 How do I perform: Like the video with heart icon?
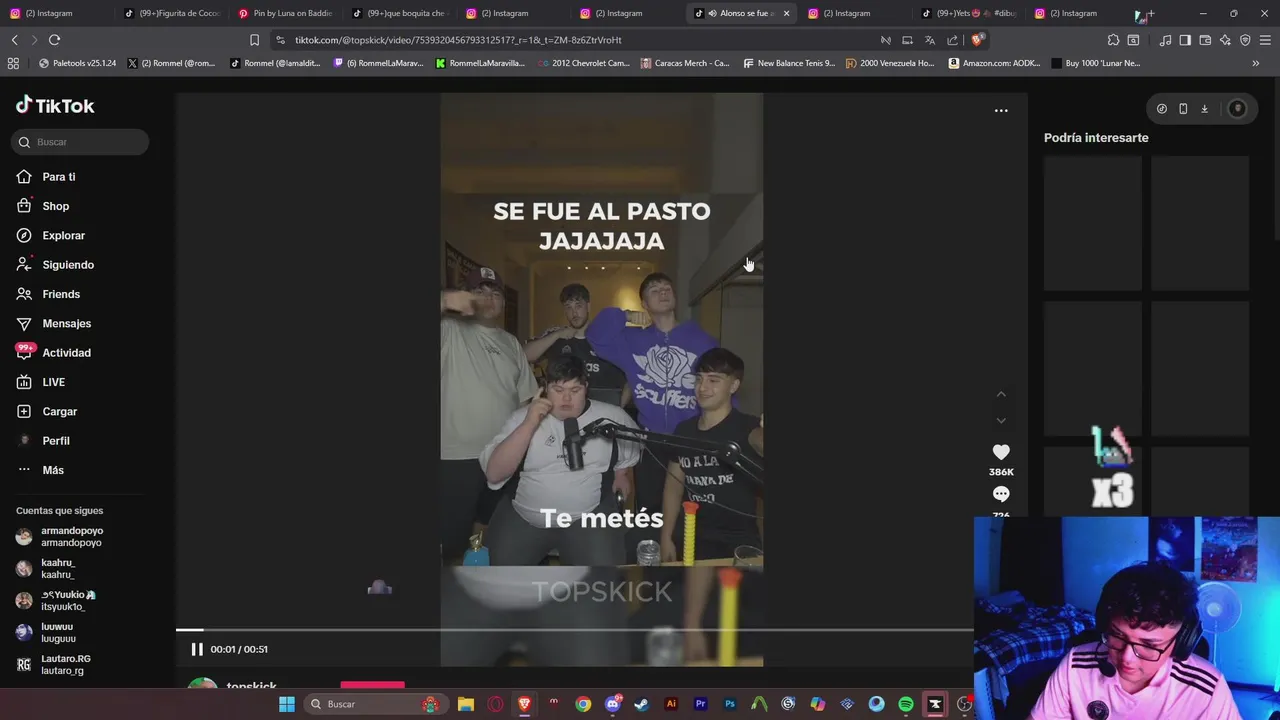[x=1001, y=452]
